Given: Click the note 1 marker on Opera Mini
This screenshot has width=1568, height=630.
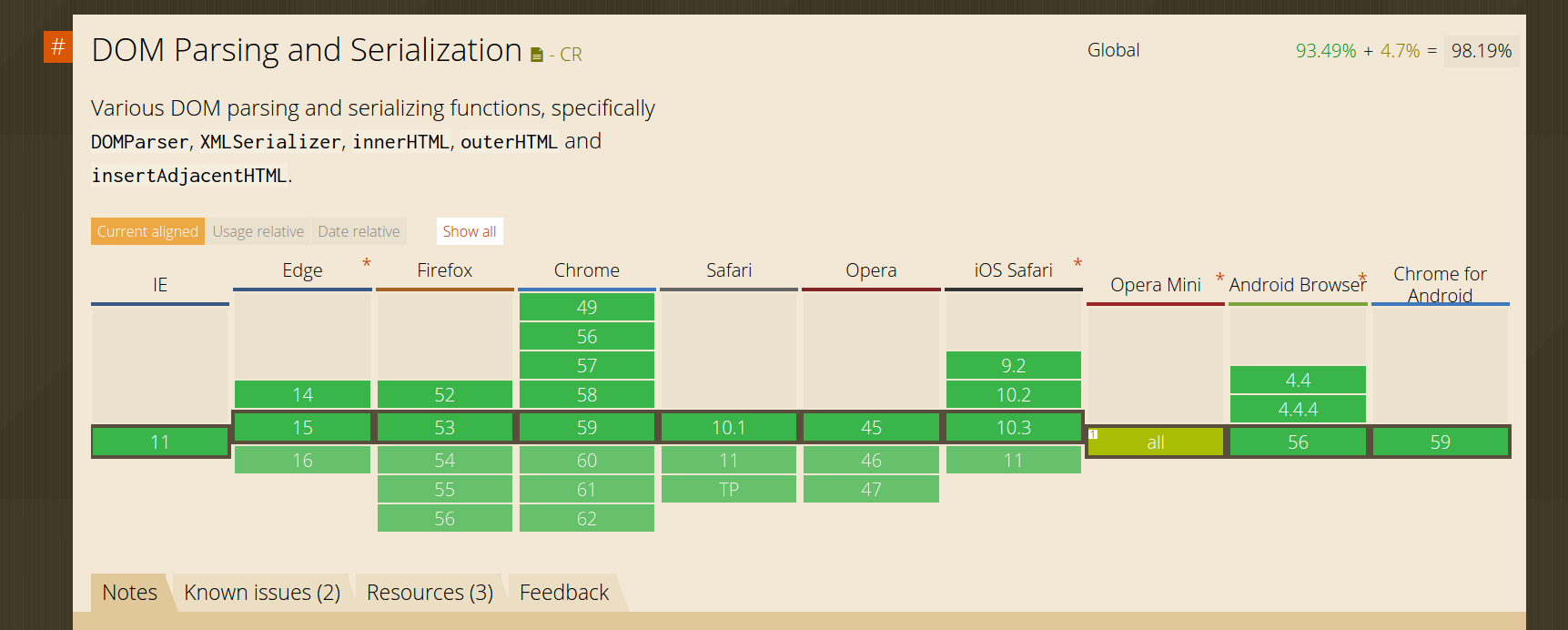Looking at the screenshot, I should (1093, 434).
